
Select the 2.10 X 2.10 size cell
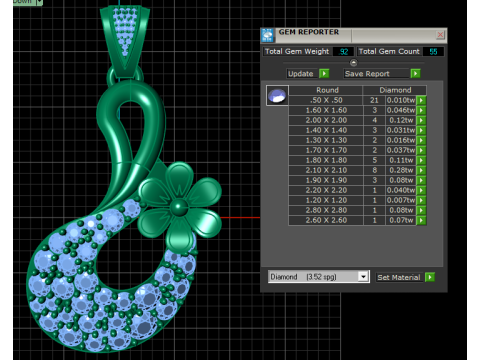coord(326,170)
